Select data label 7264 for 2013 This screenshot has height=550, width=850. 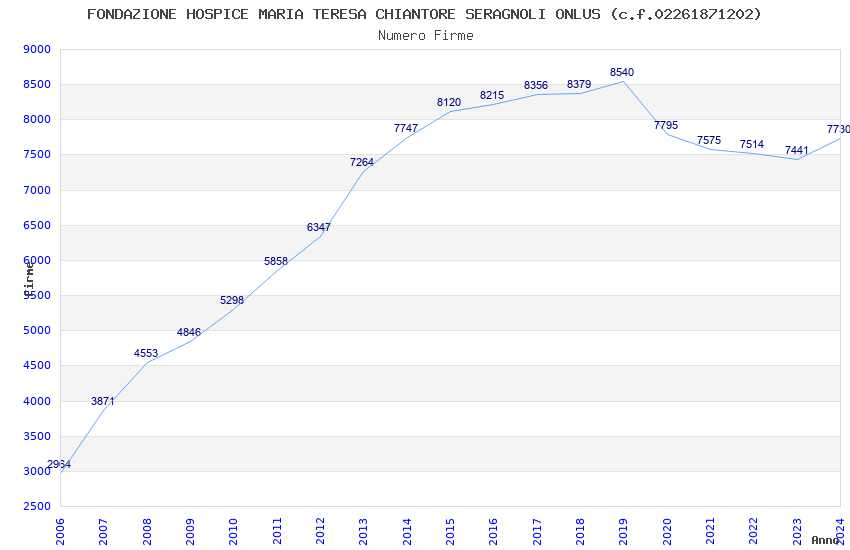362,162
